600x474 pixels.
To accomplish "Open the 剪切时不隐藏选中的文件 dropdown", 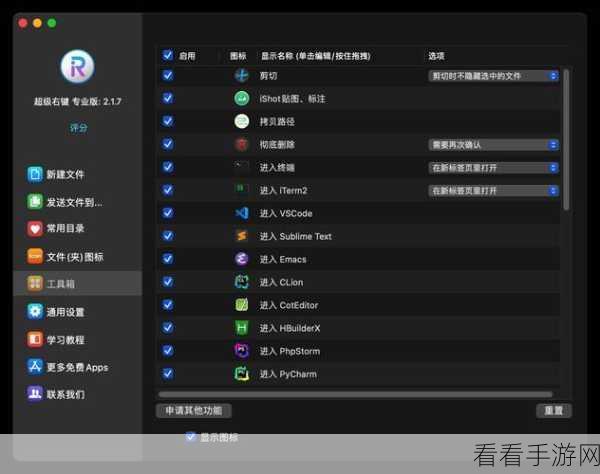I will (493, 76).
